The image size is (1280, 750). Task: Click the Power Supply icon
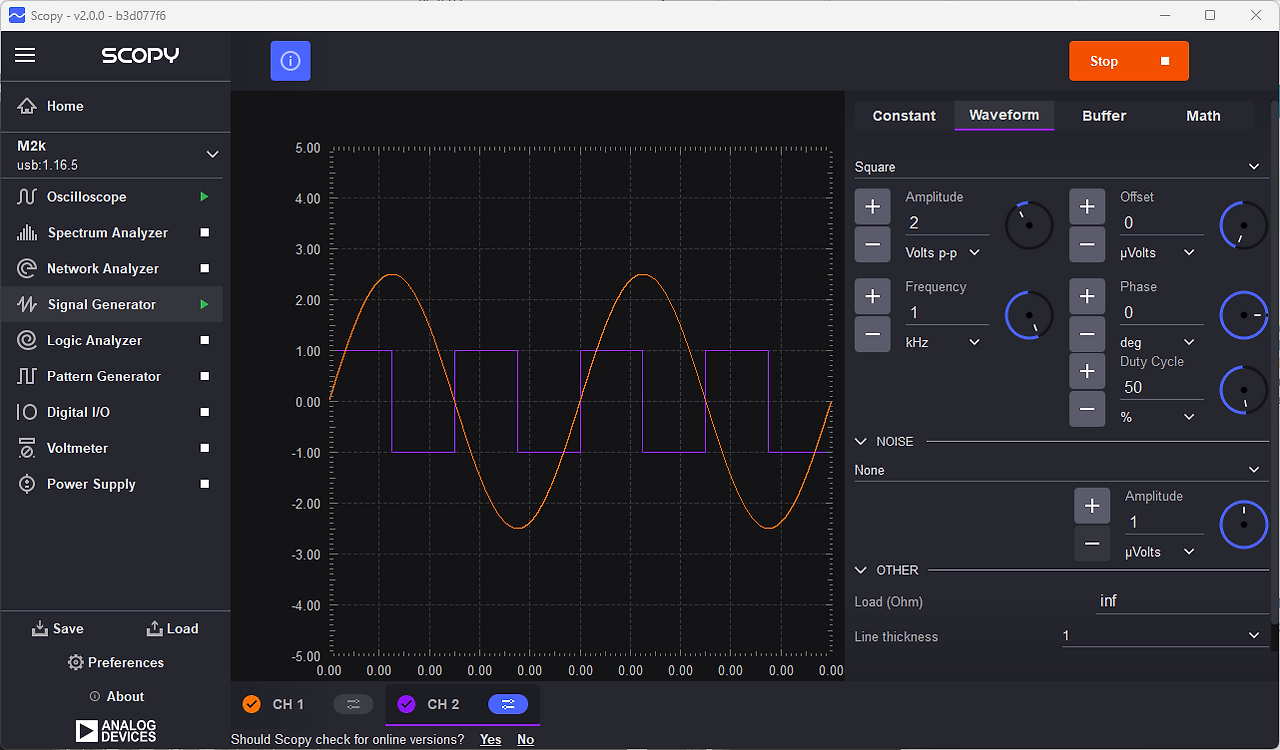click(27, 484)
